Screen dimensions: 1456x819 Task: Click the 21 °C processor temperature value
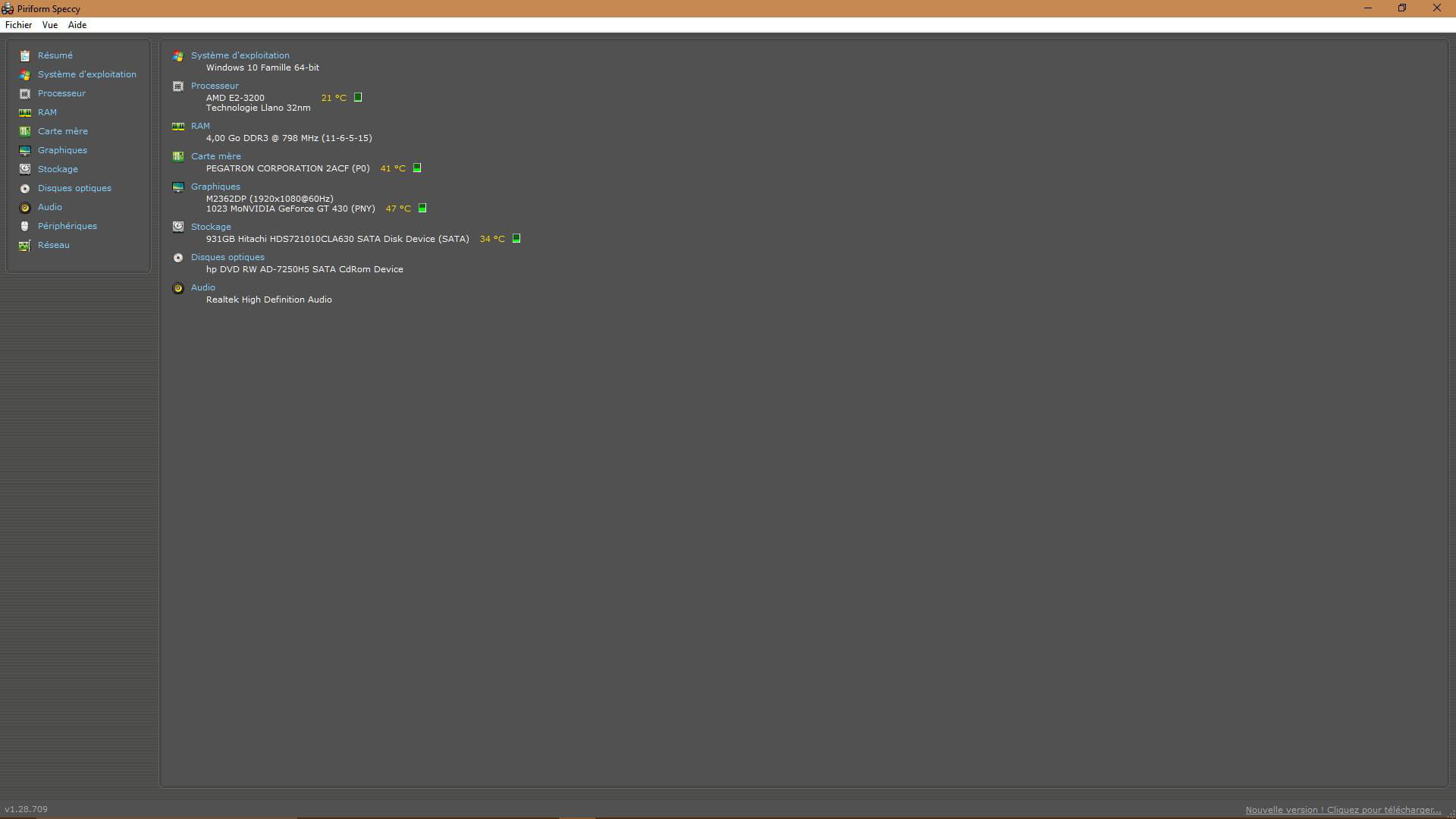coord(334,98)
